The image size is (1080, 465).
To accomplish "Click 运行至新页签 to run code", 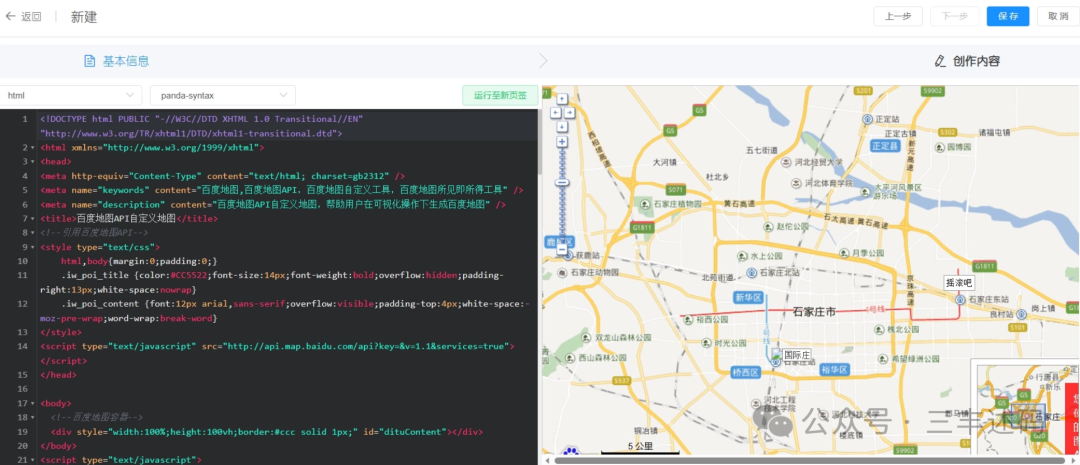I will coord(500,96).
